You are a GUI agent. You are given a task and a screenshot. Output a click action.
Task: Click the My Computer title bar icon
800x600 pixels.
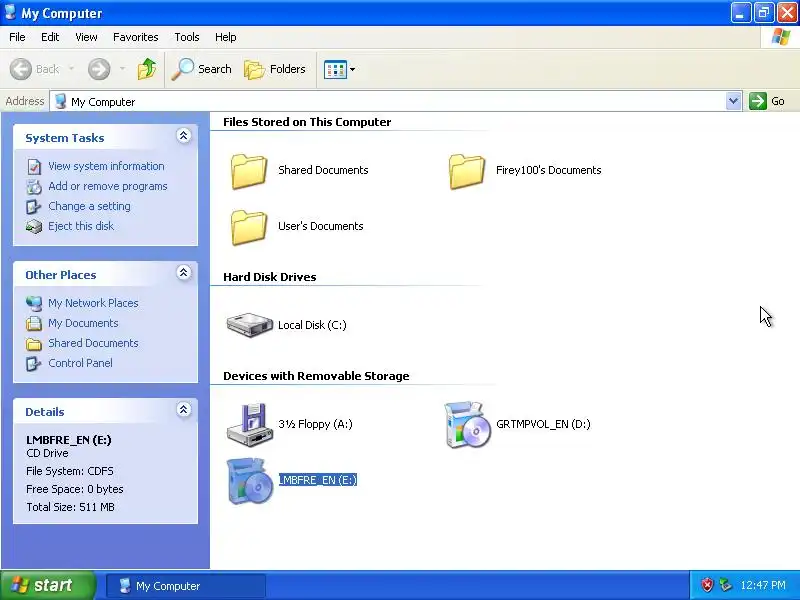click(10, 12)
